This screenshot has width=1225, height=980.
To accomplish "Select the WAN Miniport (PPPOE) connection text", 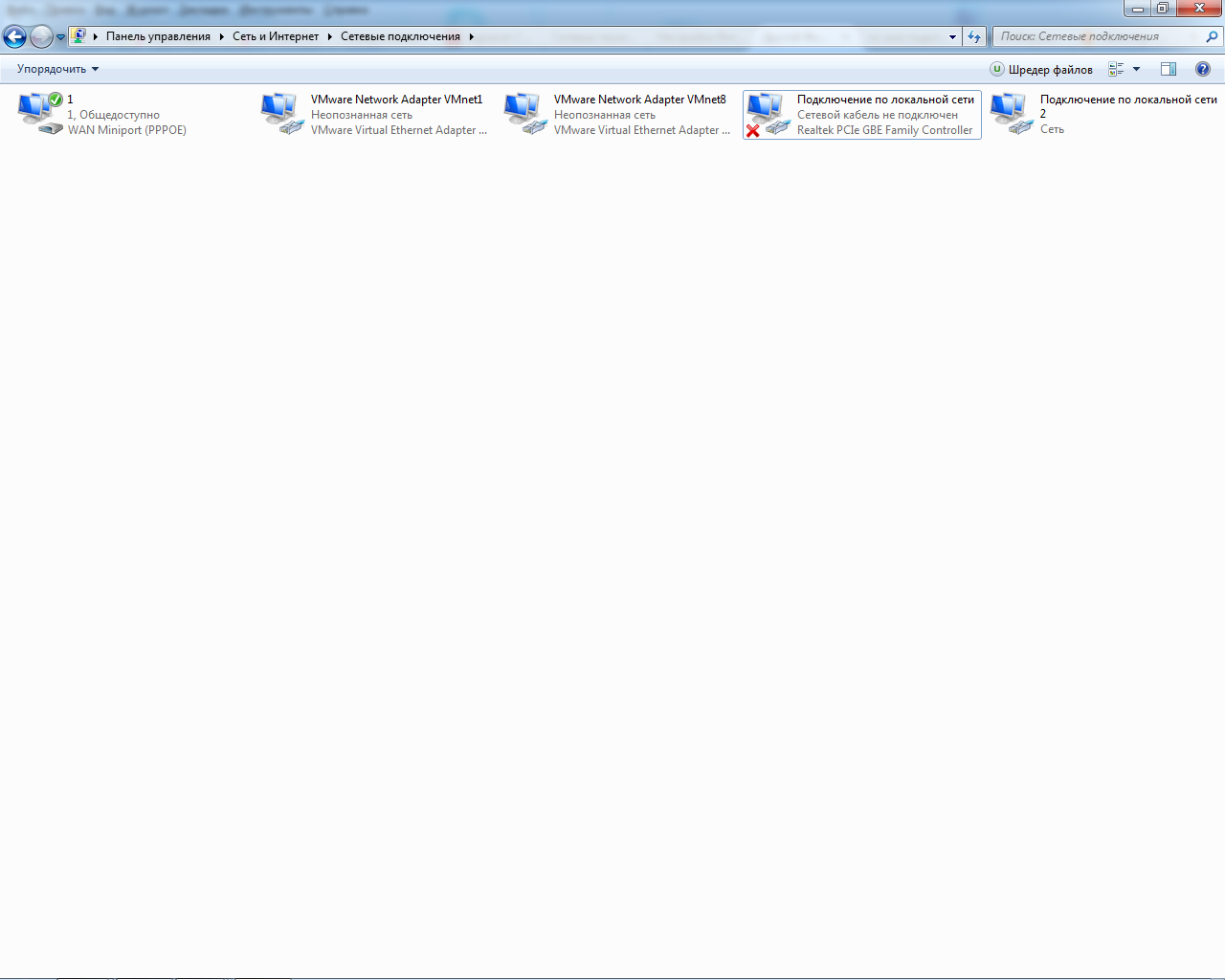I will point(127,130).
